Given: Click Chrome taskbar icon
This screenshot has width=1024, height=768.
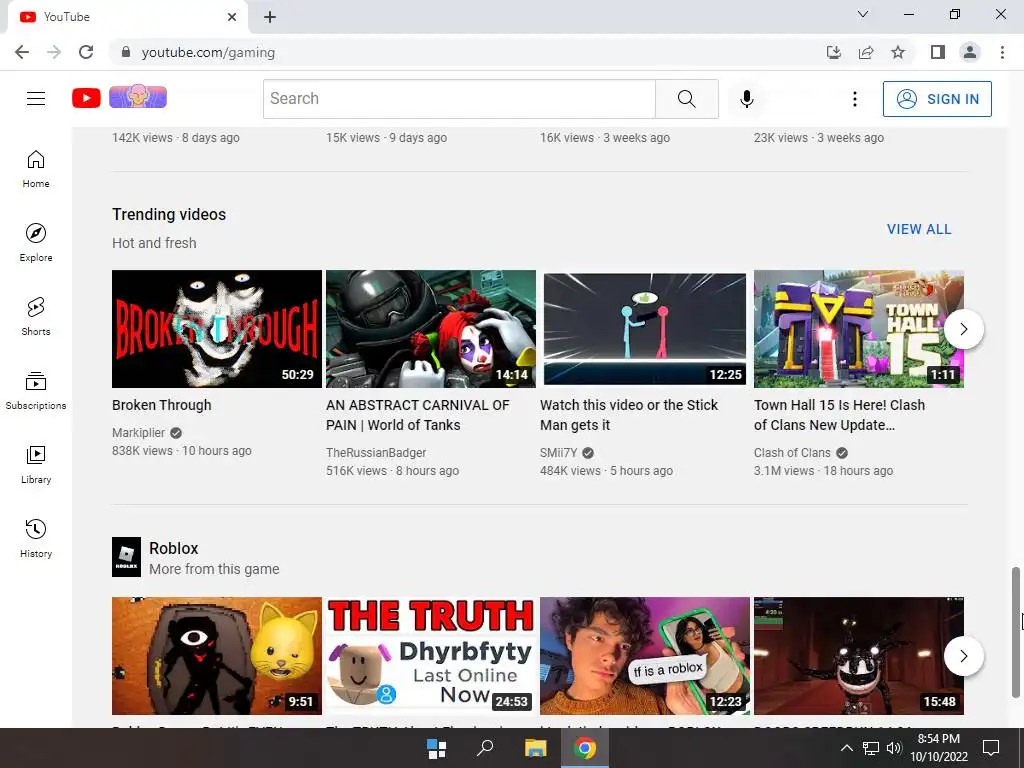Looking at the screenshot, I should (585, 748).
